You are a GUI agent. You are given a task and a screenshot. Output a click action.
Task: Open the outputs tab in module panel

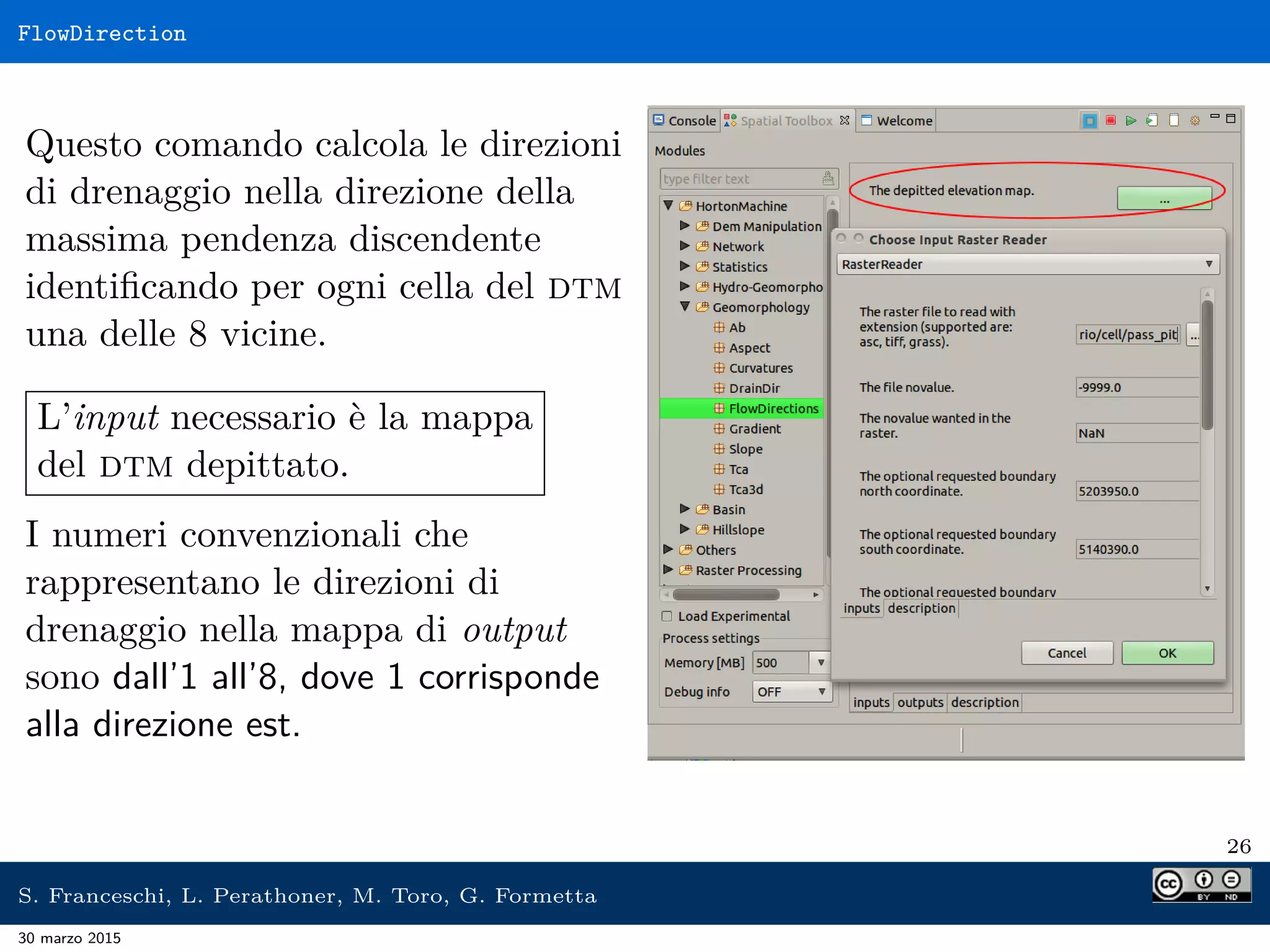[920, 702]
